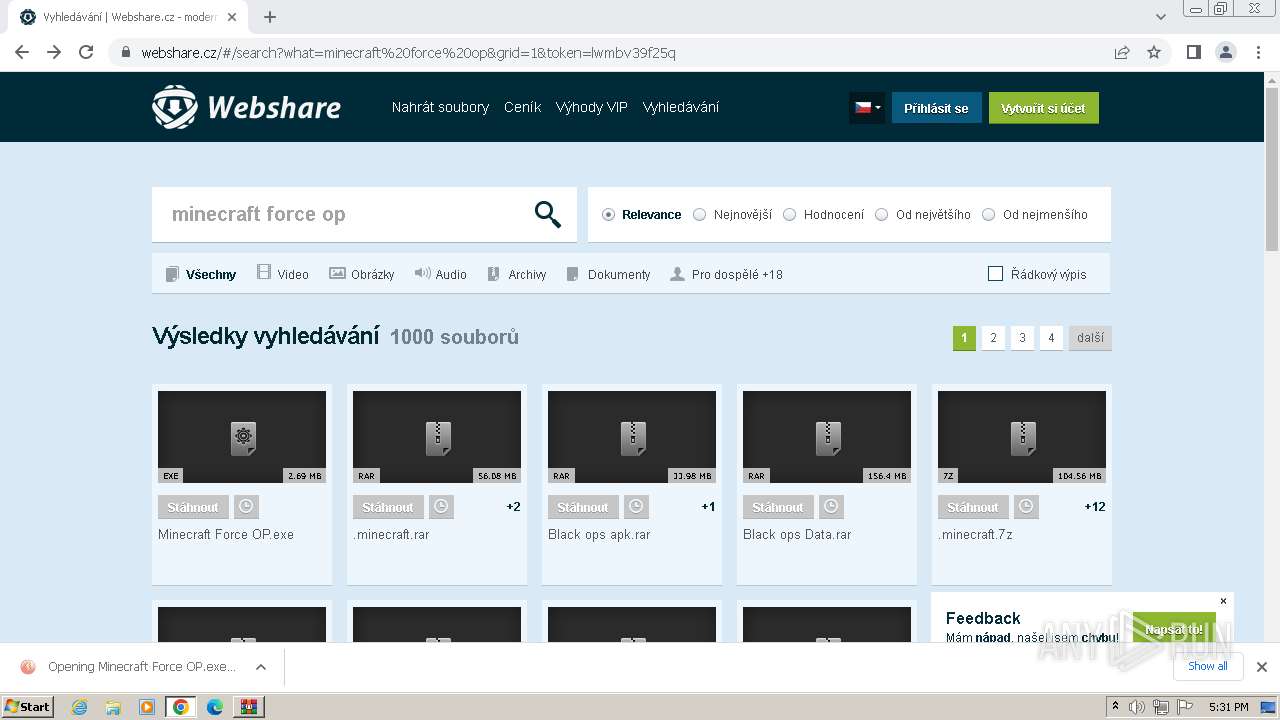Image resolution: width=1280 pixels, height=720 pixels.
Task: Open the Chrome three-dot menu
Action: click(1258, 52)
